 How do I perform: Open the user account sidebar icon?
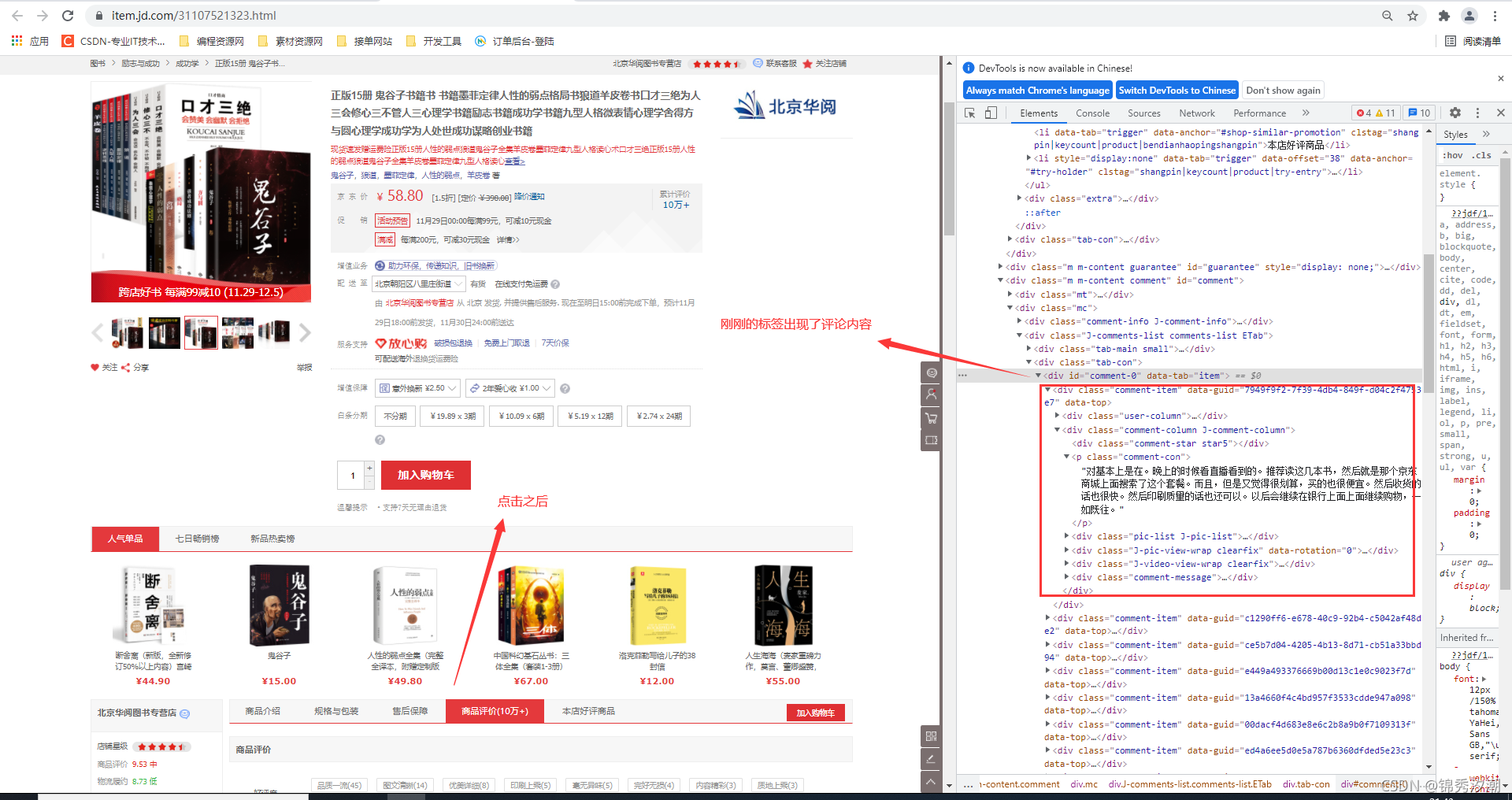point(932,394)
